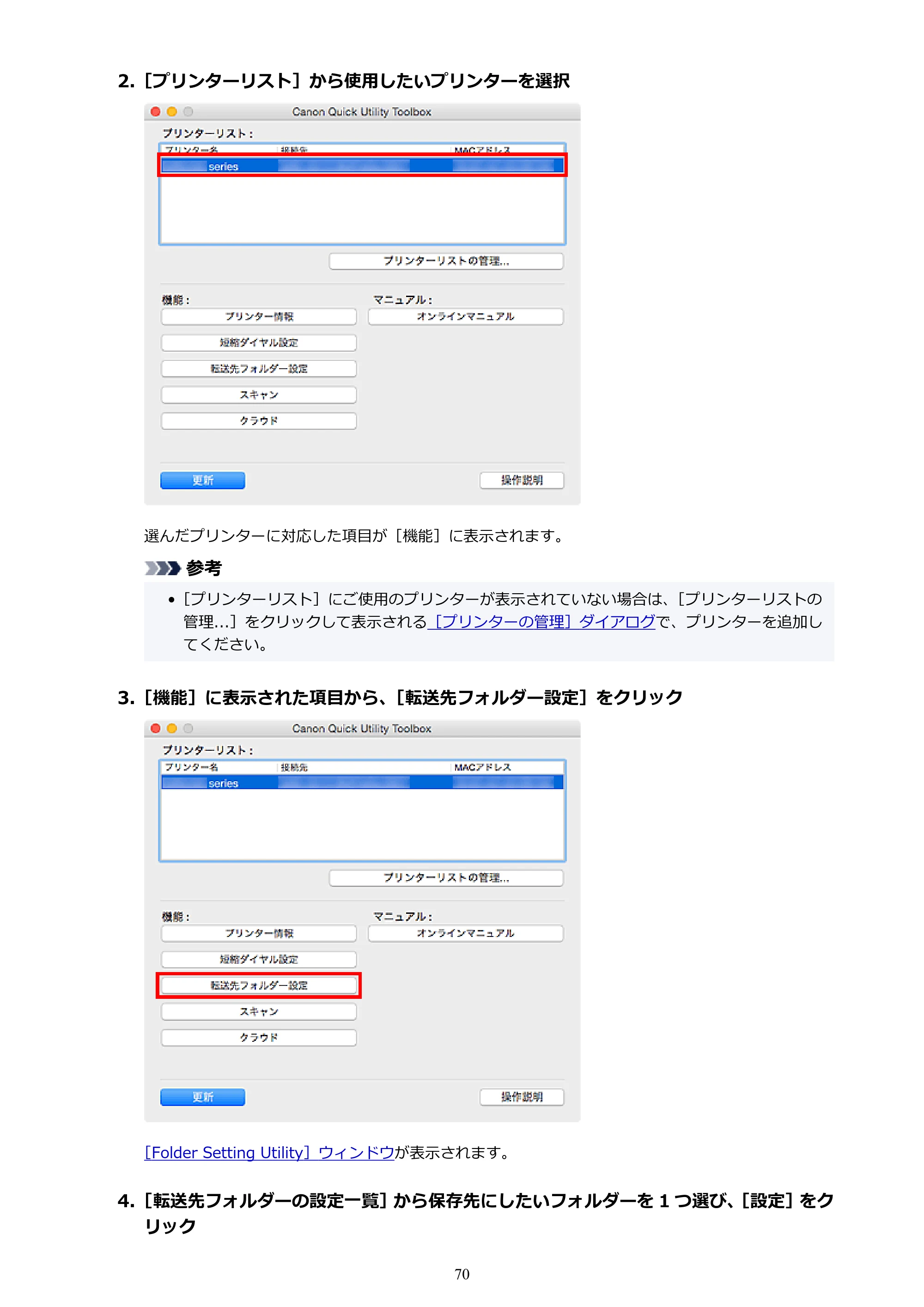
Task: Click プリンターリストの管理... in upper window
Action: [446, 261]
